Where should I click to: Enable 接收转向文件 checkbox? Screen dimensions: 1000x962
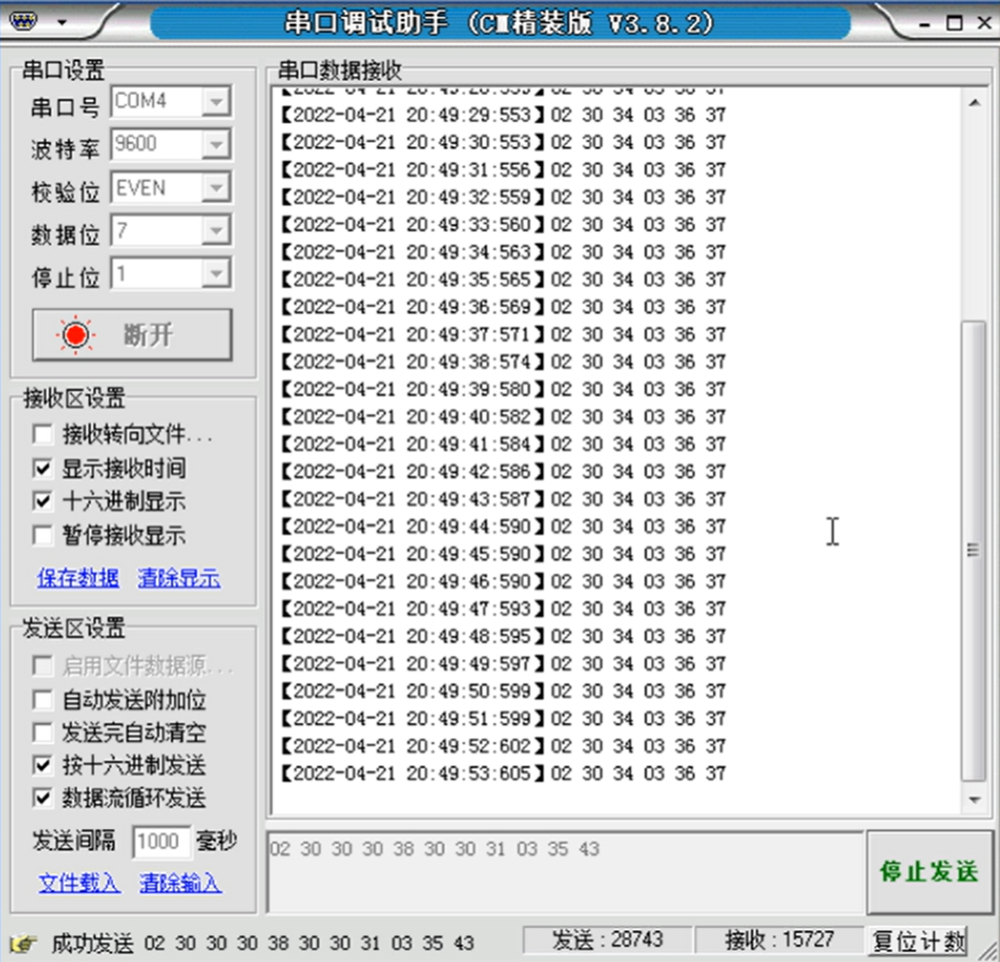click(43, 435)
